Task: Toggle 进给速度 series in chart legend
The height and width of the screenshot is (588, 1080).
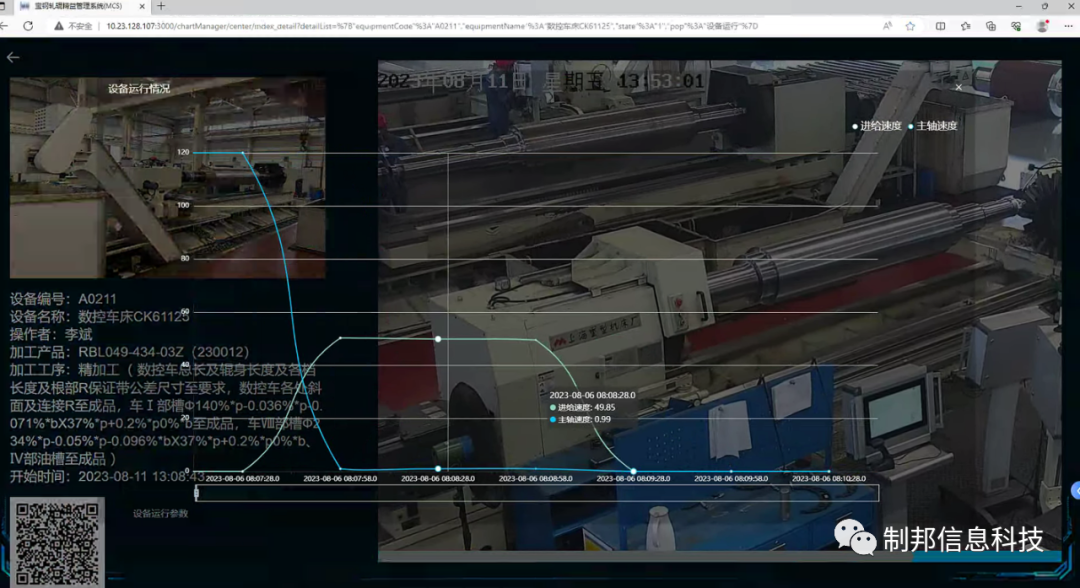Action: coord(880,126)
